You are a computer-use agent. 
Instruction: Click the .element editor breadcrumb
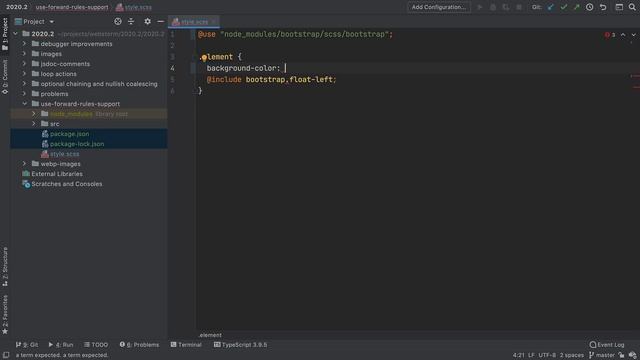(x=210, y=335)
